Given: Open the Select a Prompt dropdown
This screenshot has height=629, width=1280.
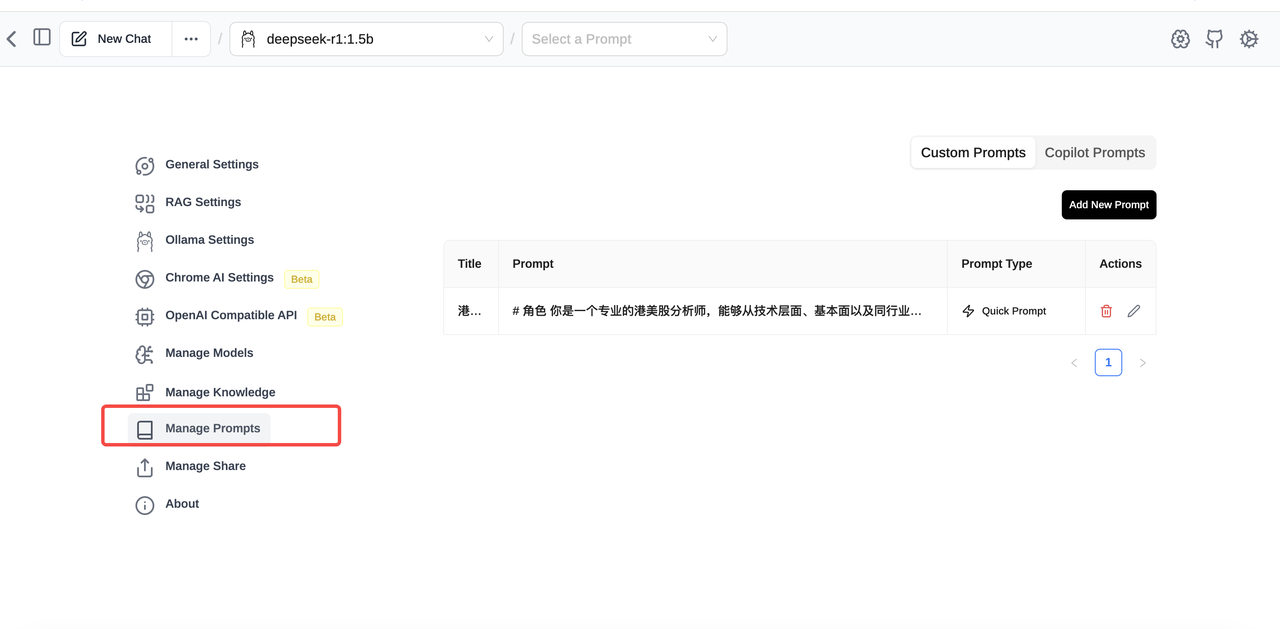Looking at the screenshot, I should click(624, 39).
